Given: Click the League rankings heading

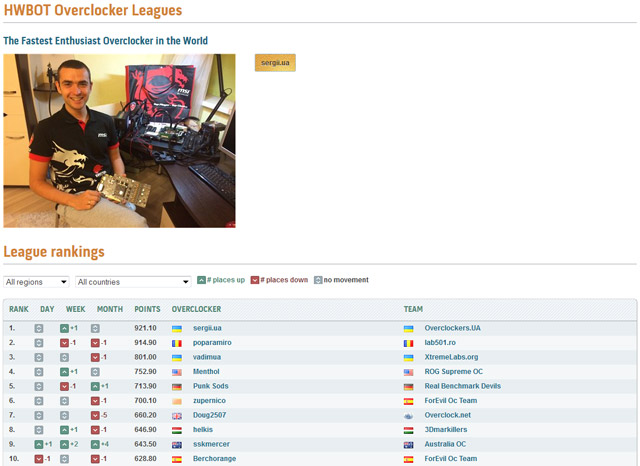Looking at the screenshot, I should (x=54, y=252).
